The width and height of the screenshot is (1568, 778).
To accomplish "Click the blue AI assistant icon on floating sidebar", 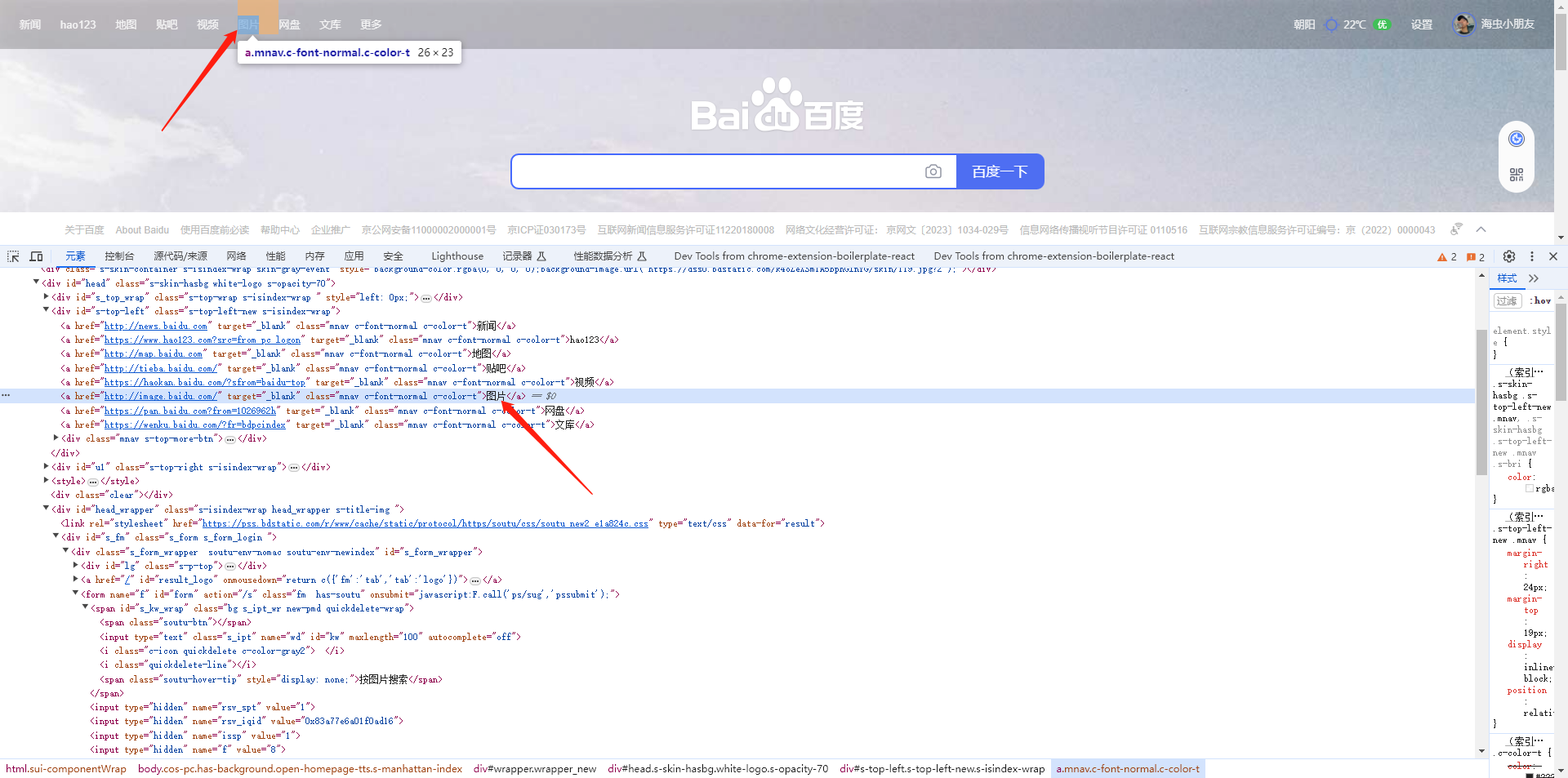I will [x=1517, y=139].
